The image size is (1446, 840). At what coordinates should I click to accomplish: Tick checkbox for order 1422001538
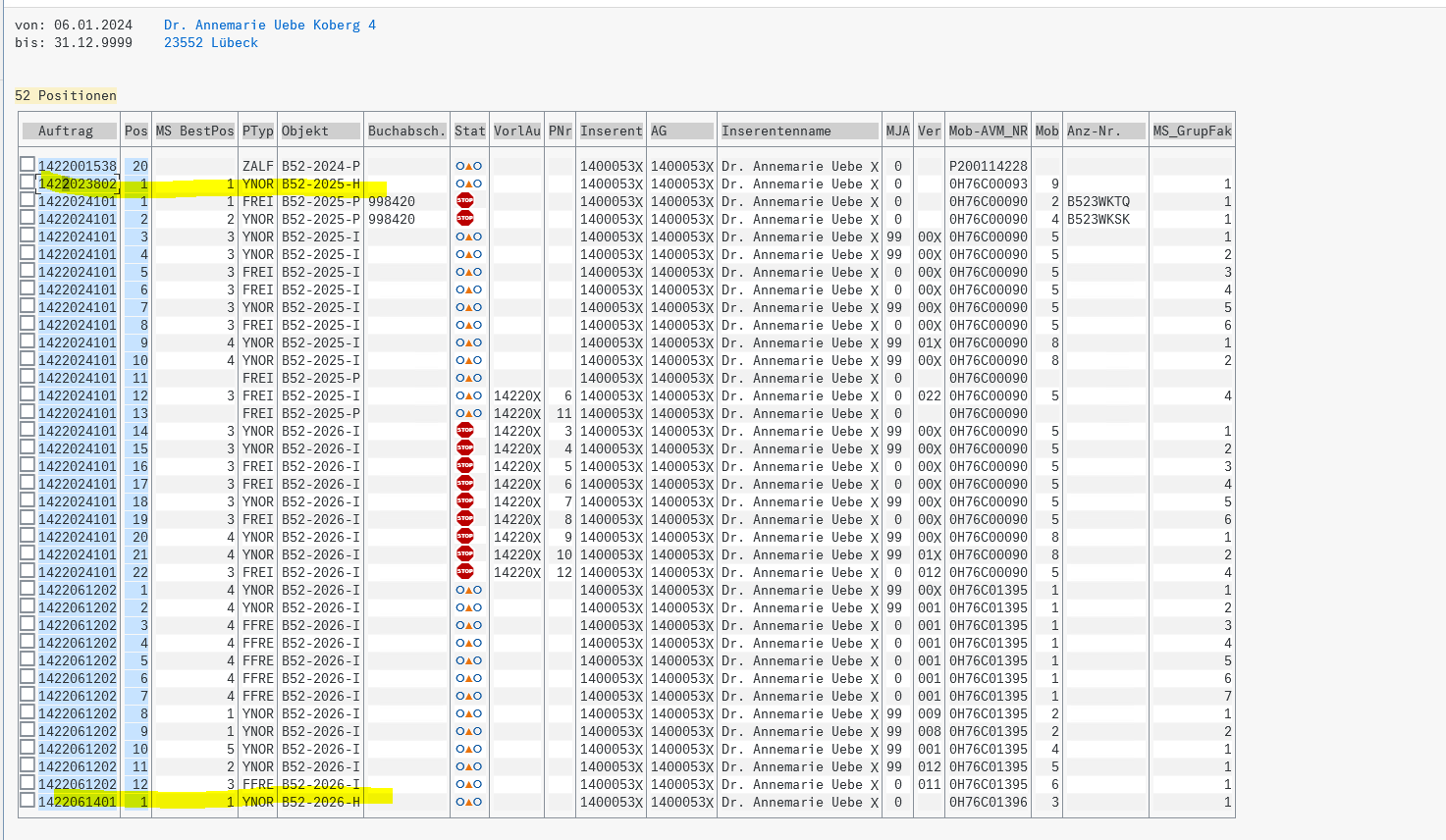27,165
